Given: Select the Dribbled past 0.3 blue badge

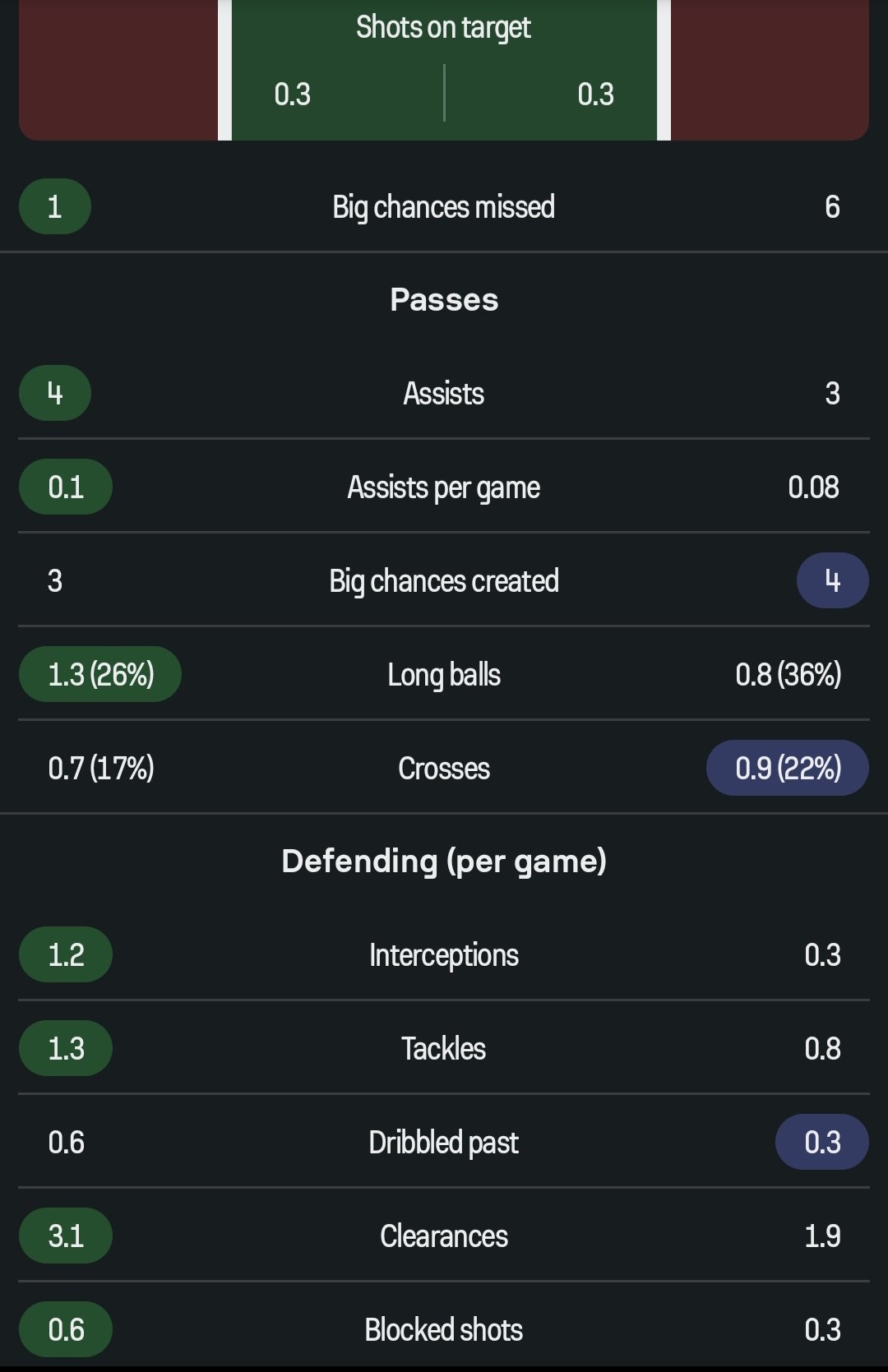Looking at the screenshot, I should [822, 1142].
